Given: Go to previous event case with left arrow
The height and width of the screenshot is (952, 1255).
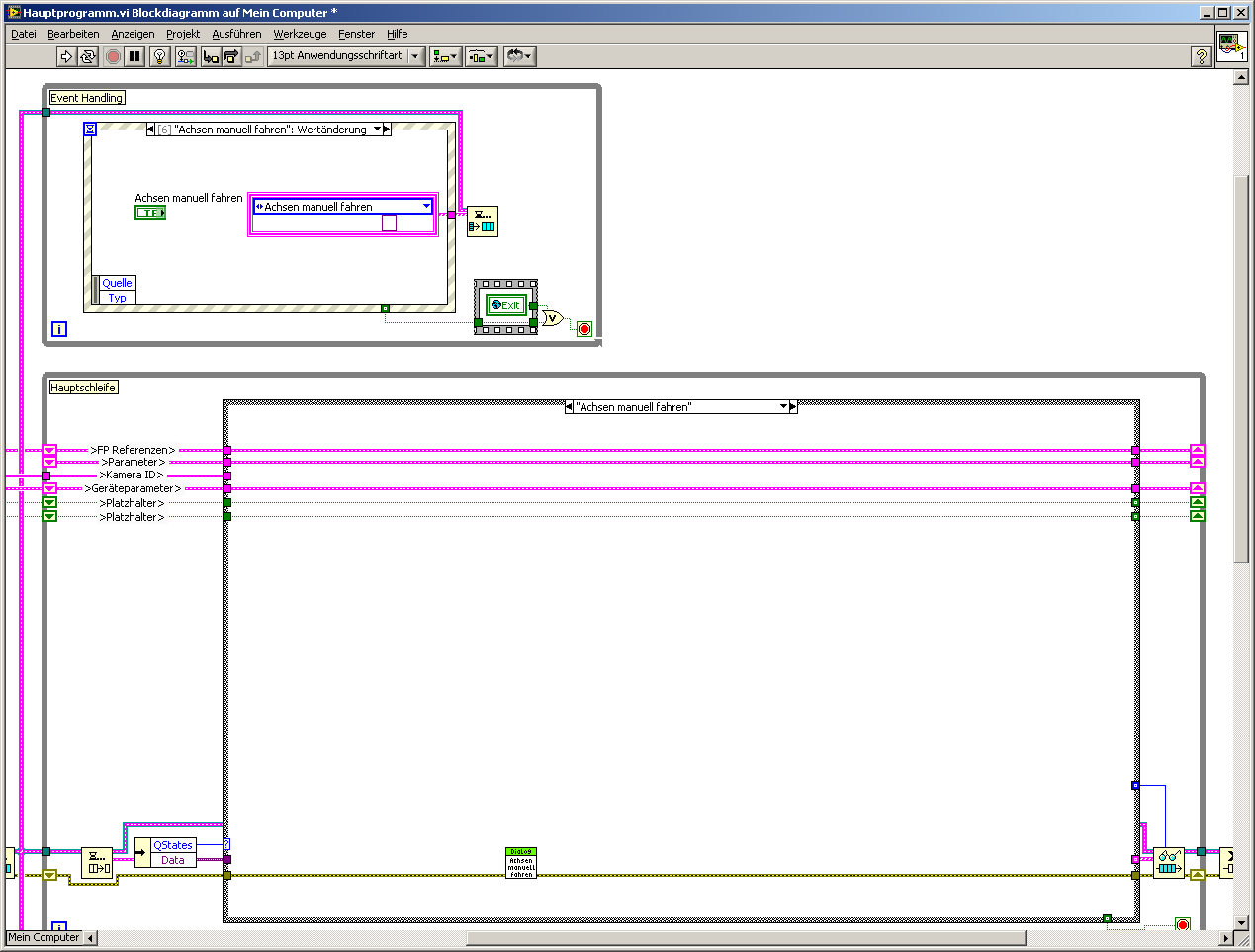Looking at the screenshot, I should pos(151,129).
